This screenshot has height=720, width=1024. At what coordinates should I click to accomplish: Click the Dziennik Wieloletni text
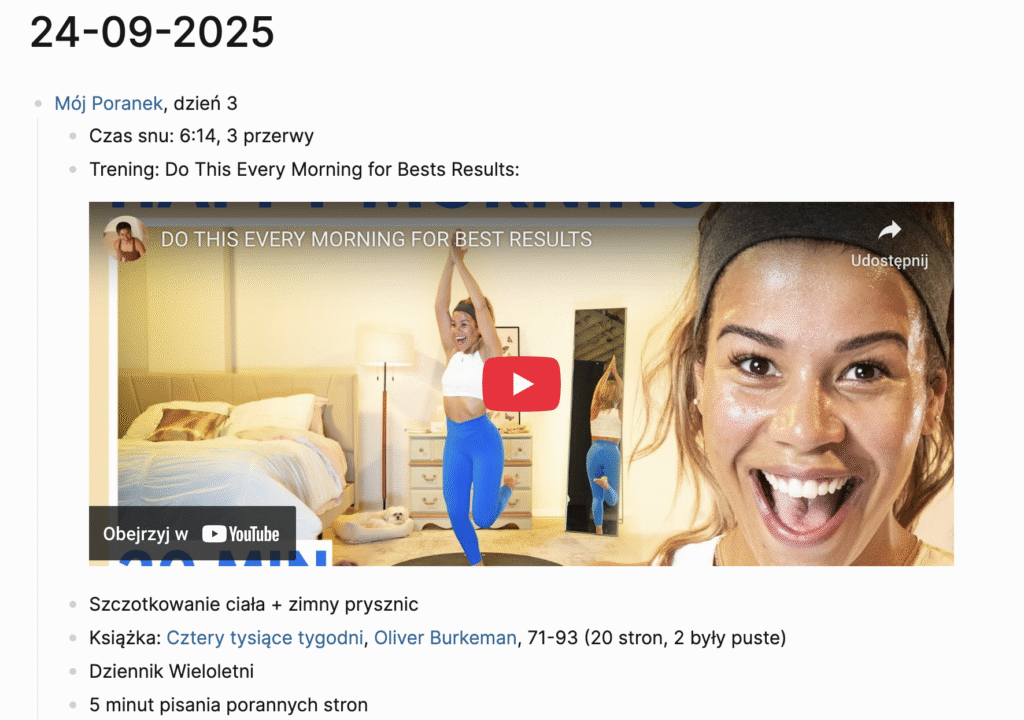[171, 671]
